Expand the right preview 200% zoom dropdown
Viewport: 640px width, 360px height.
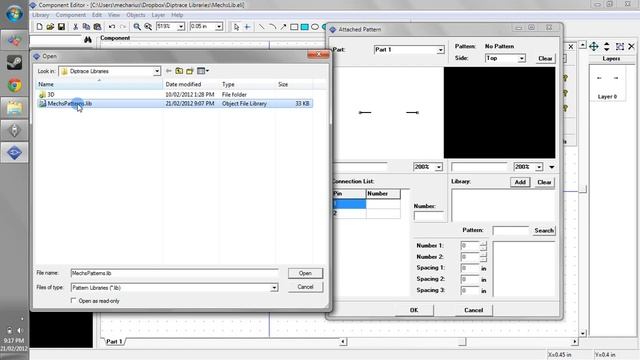coord(539,167)
